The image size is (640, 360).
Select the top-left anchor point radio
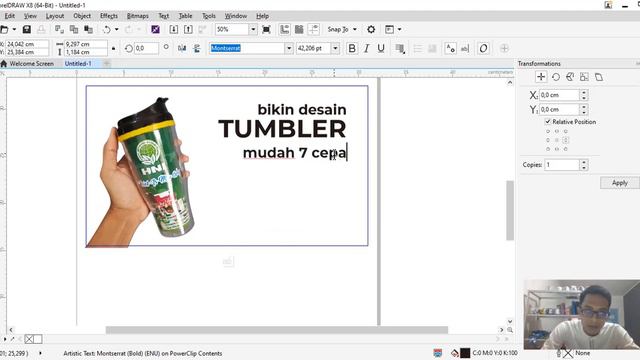pyautogui.click(x=548, y=131)
